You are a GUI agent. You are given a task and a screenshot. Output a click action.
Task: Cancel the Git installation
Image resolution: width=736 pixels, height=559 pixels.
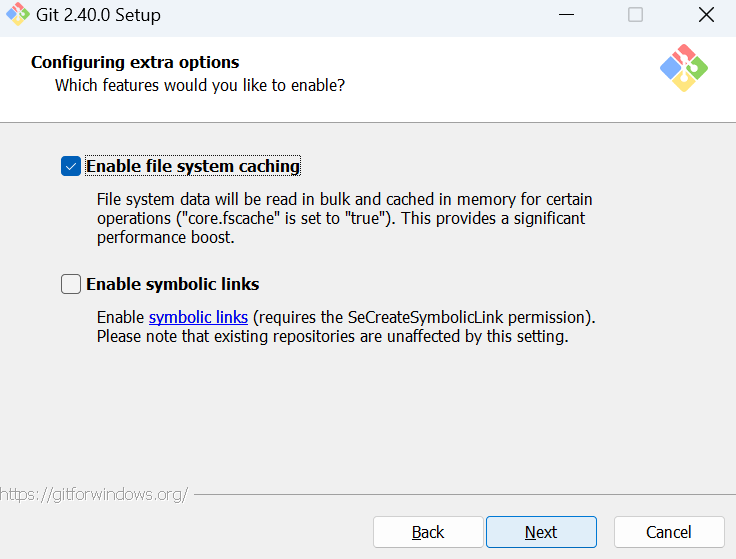pos(669,532)
